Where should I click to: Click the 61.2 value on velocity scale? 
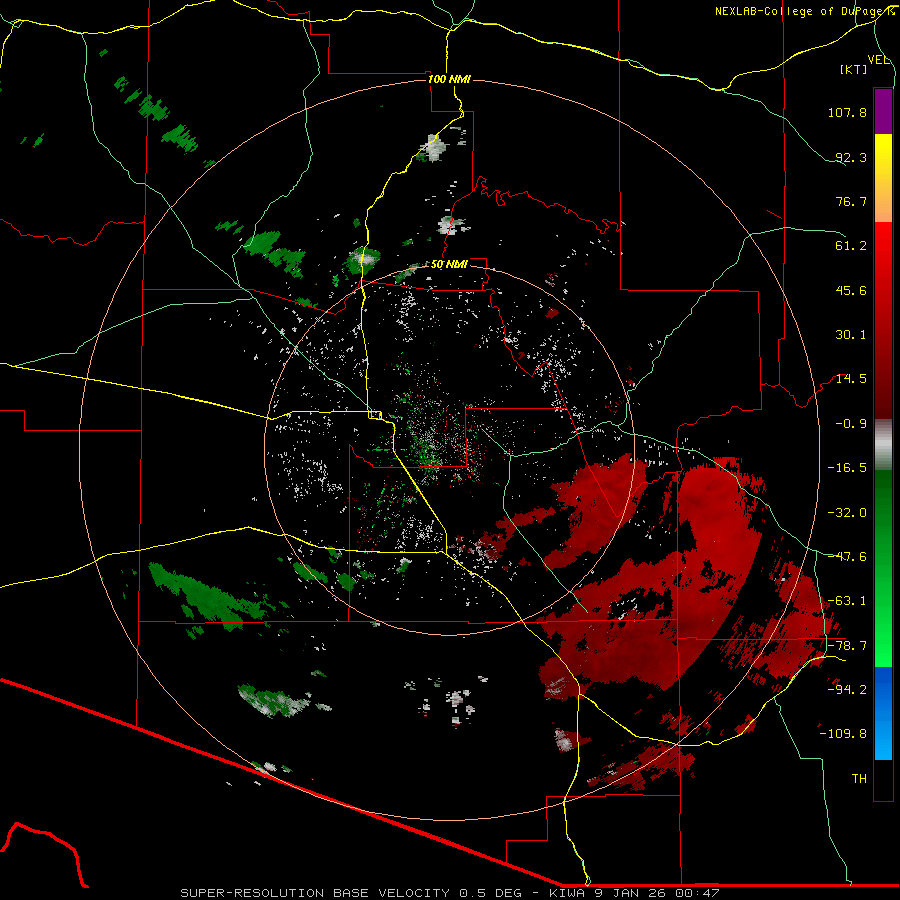tap(851, 246)
